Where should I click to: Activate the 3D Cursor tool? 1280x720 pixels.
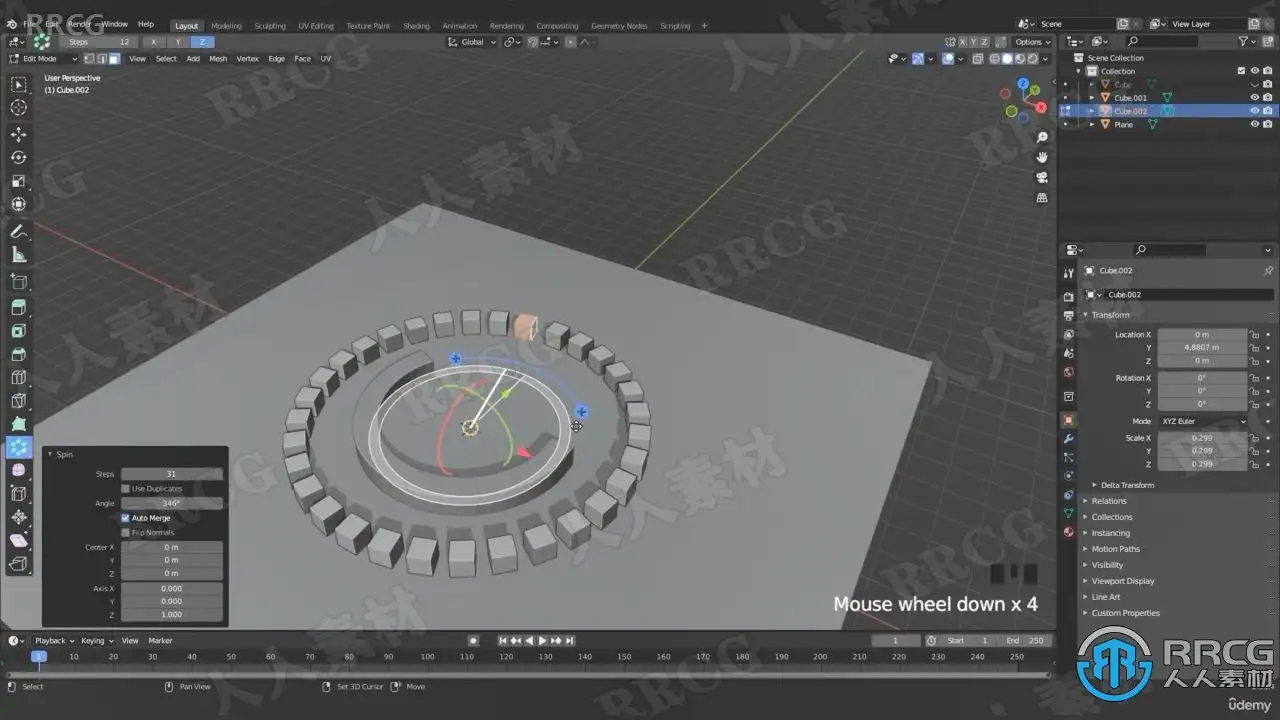coord(18,107)
